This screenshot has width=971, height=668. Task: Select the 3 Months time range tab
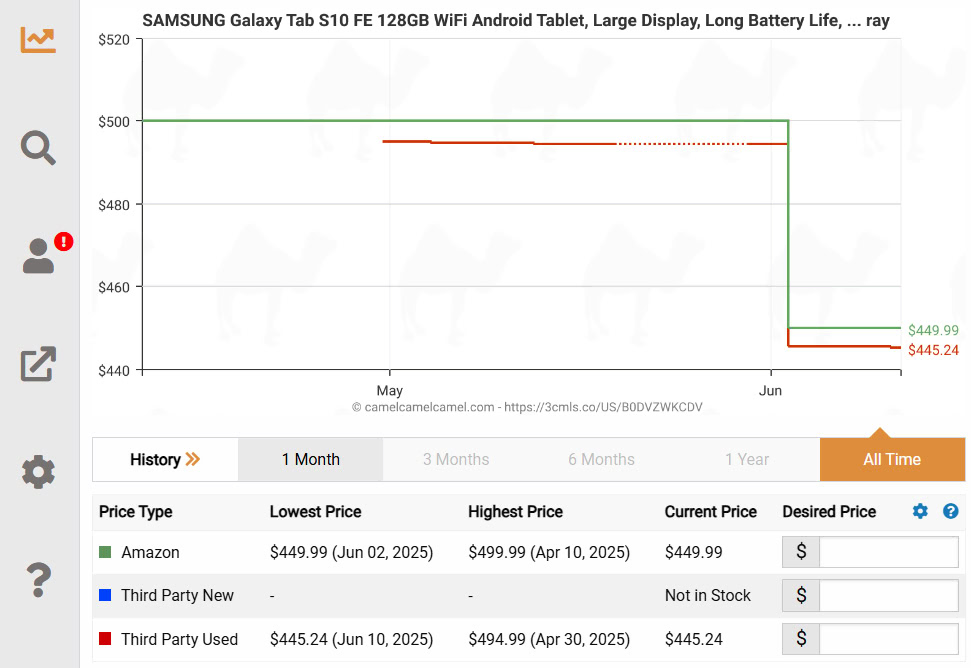(x=456, y=460)
